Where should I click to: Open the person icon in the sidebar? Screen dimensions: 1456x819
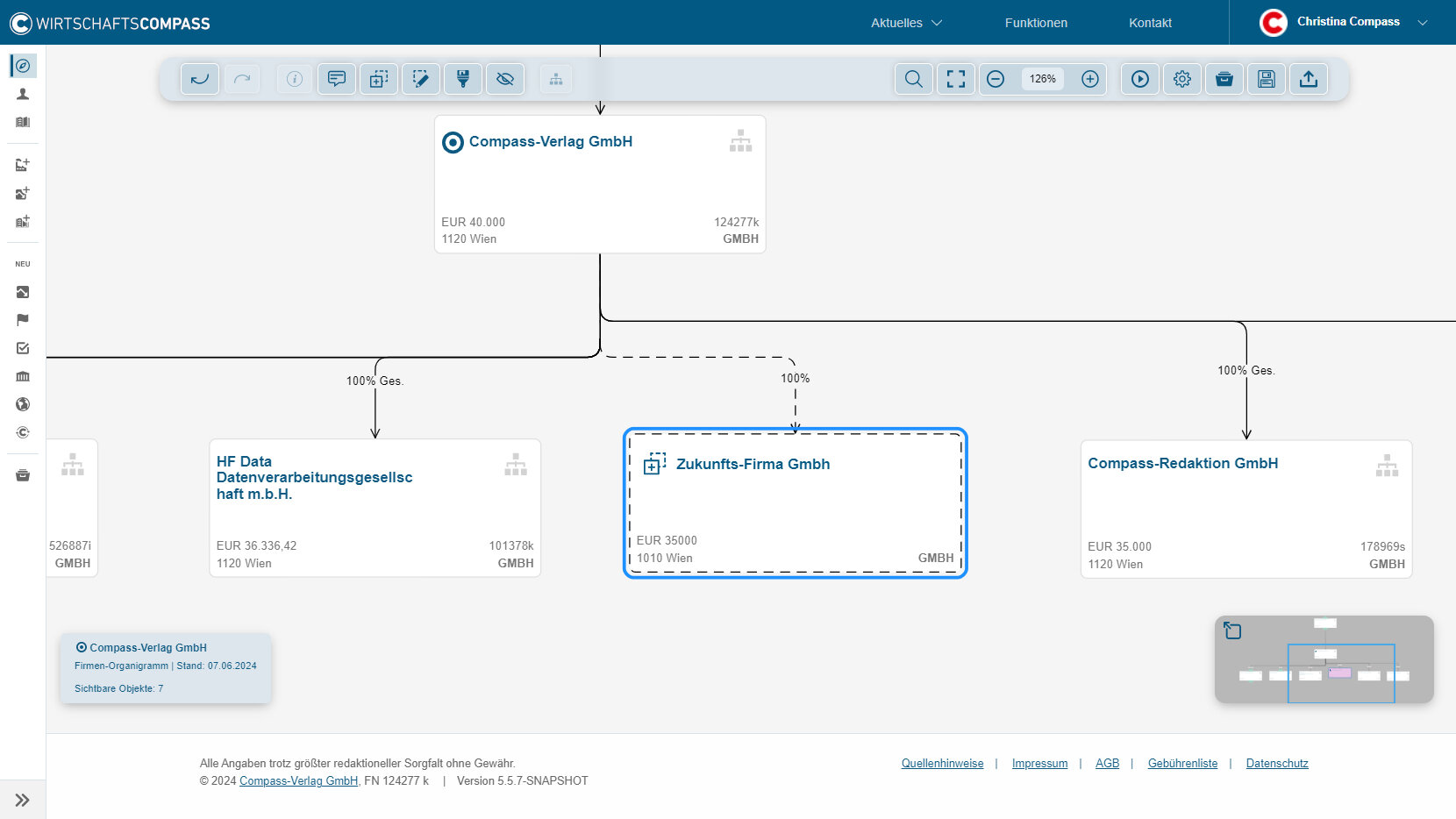click(23, 94)
